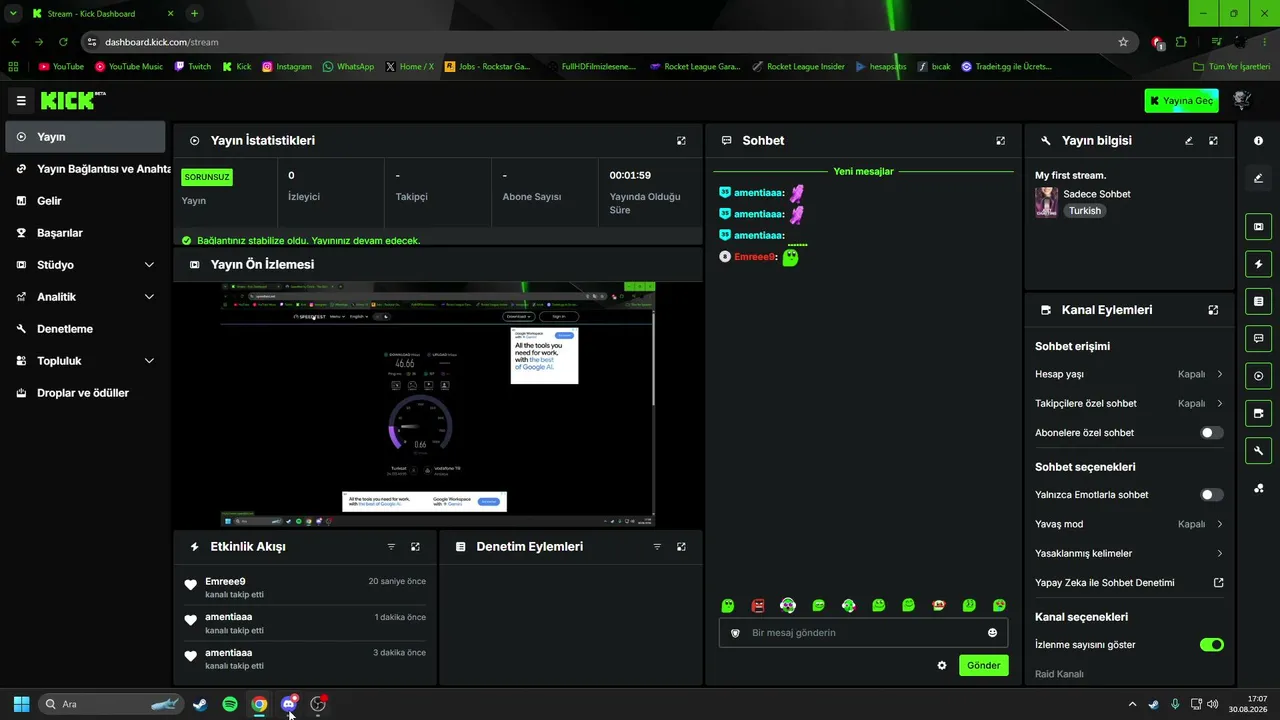The width and height of the screenshot is (1280, 720).
Task: Open Gelir in the sidebar
Action: [x=85, y=201]
